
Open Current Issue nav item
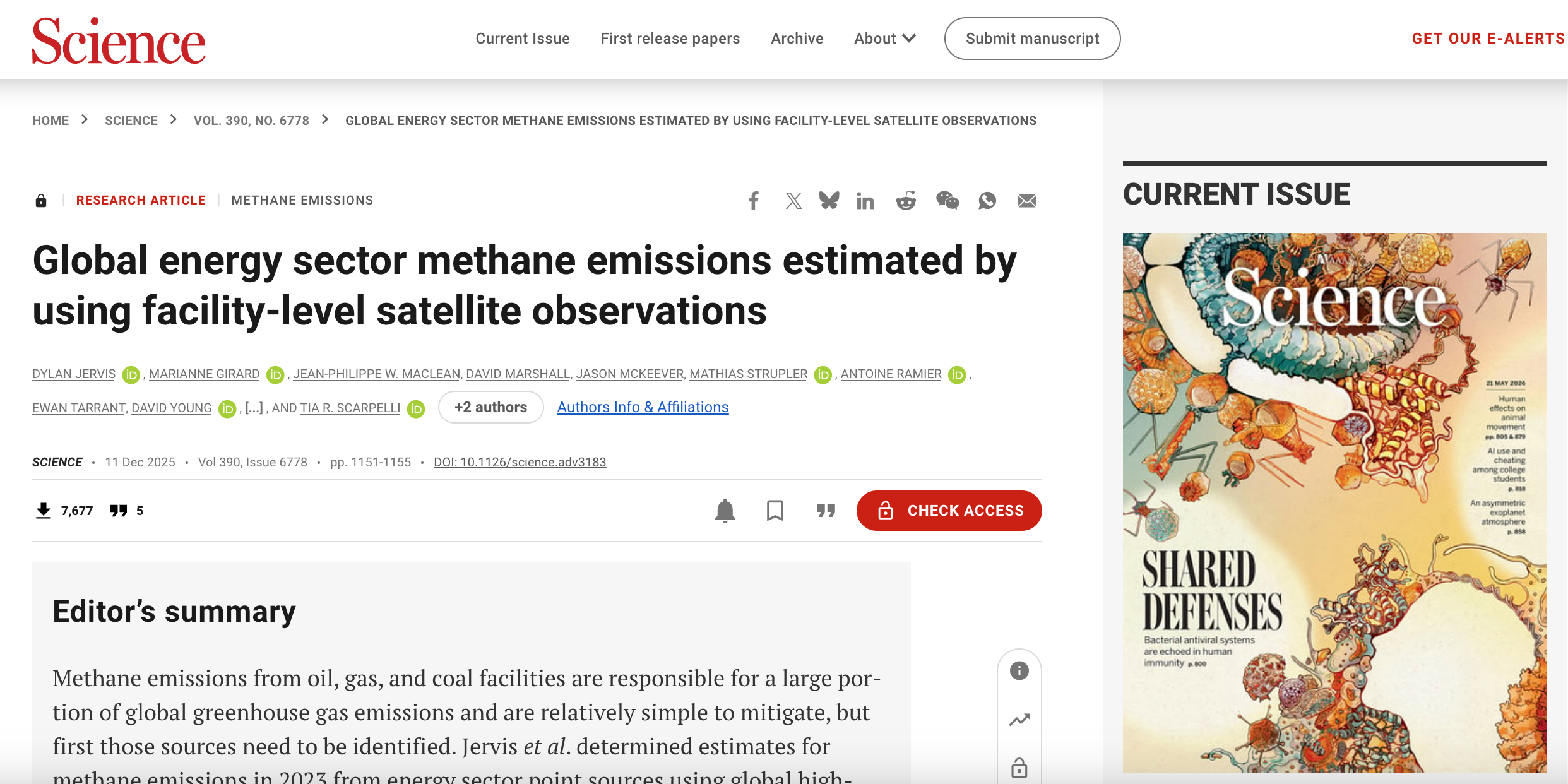523,39
